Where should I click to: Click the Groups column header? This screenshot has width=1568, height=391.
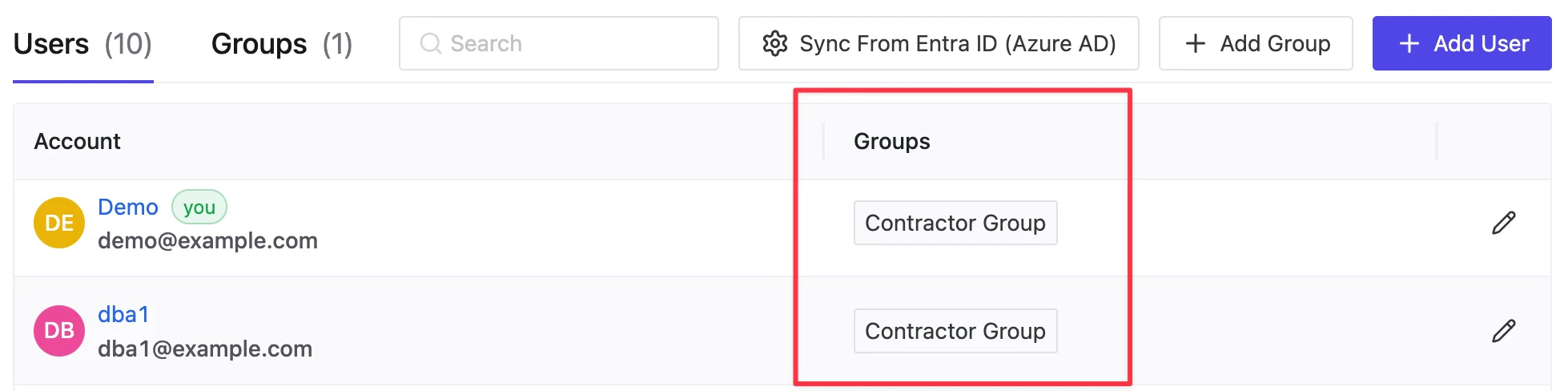[891, 141]
